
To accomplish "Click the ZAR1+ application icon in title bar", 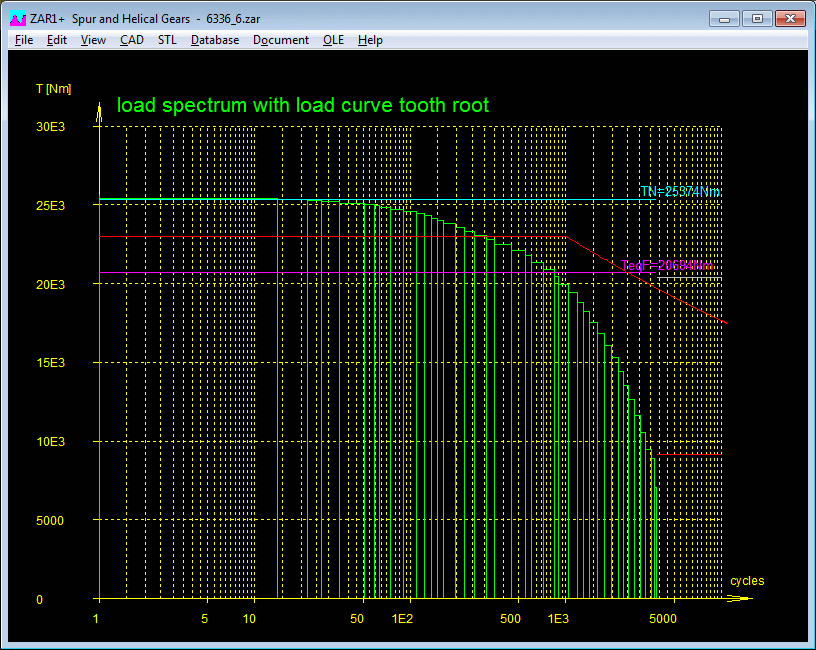I will (17, 18).
